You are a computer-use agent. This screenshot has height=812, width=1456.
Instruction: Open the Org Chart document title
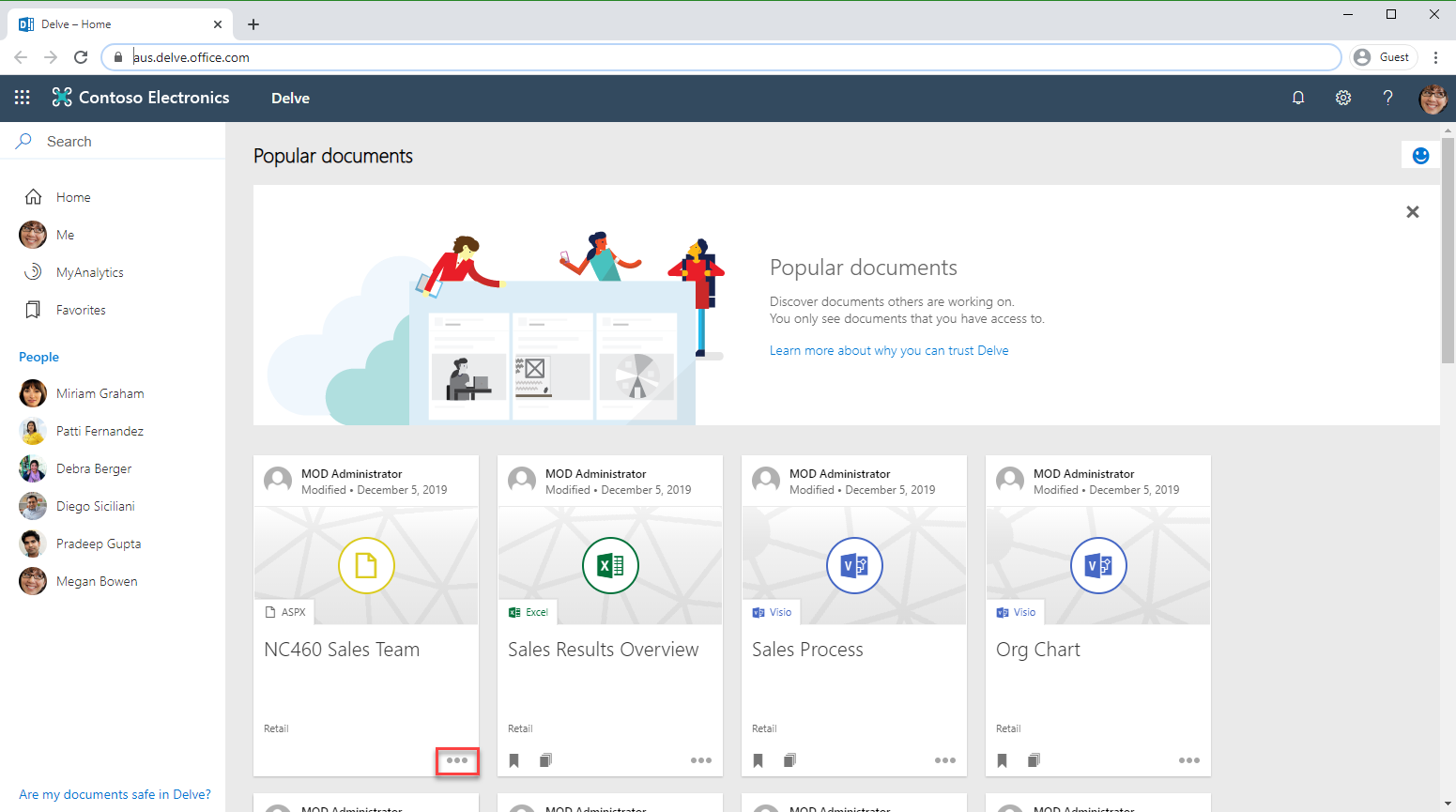1038,650
